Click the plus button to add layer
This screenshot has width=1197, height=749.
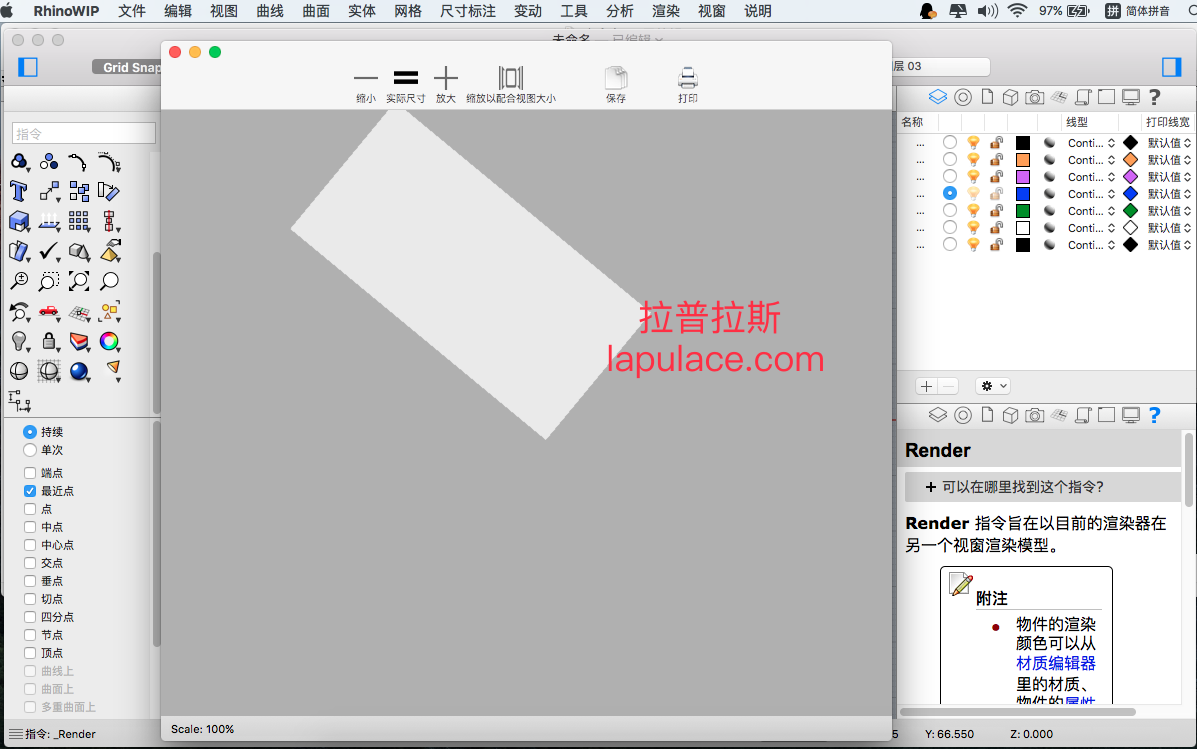[x=926, y=386]
